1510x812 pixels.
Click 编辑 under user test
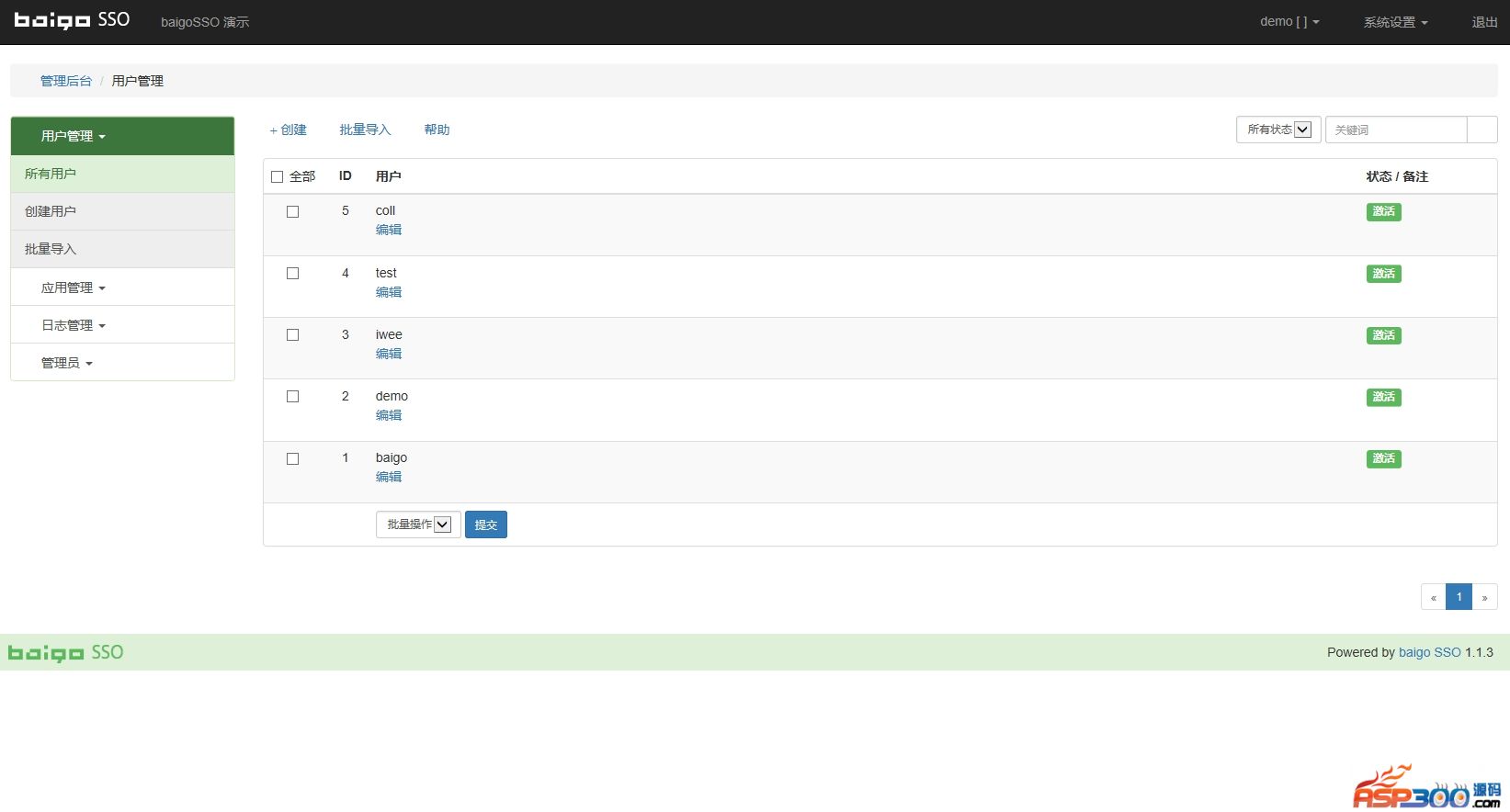tap(389, 292)
